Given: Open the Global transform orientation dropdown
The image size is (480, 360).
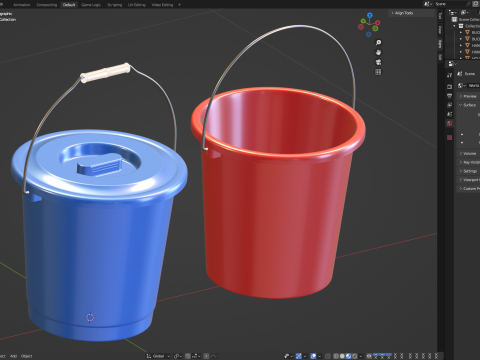Looking at the screenshot, I should click(x=159, y=356).
